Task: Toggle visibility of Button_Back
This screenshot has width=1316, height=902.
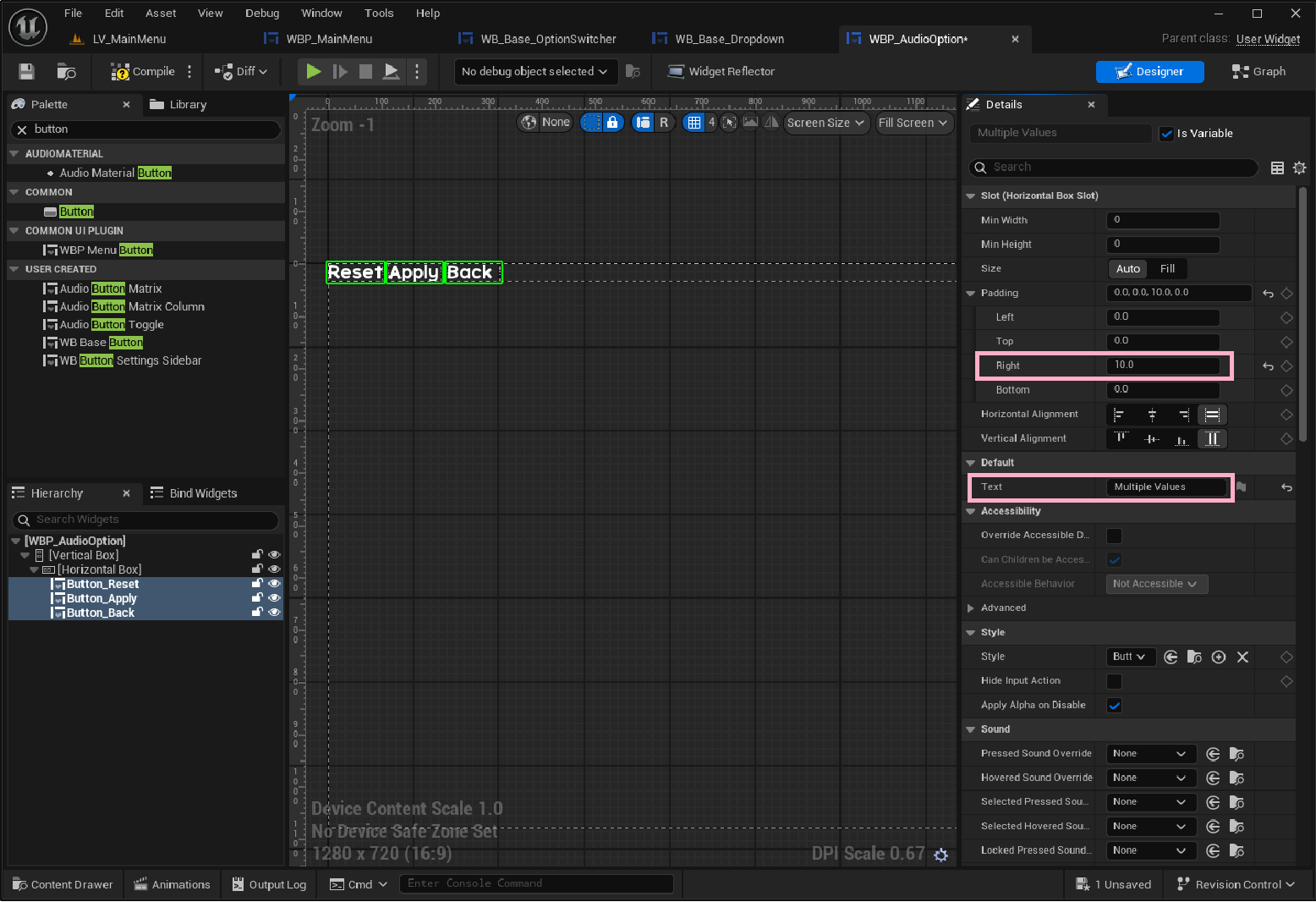Action: point(274,613)
